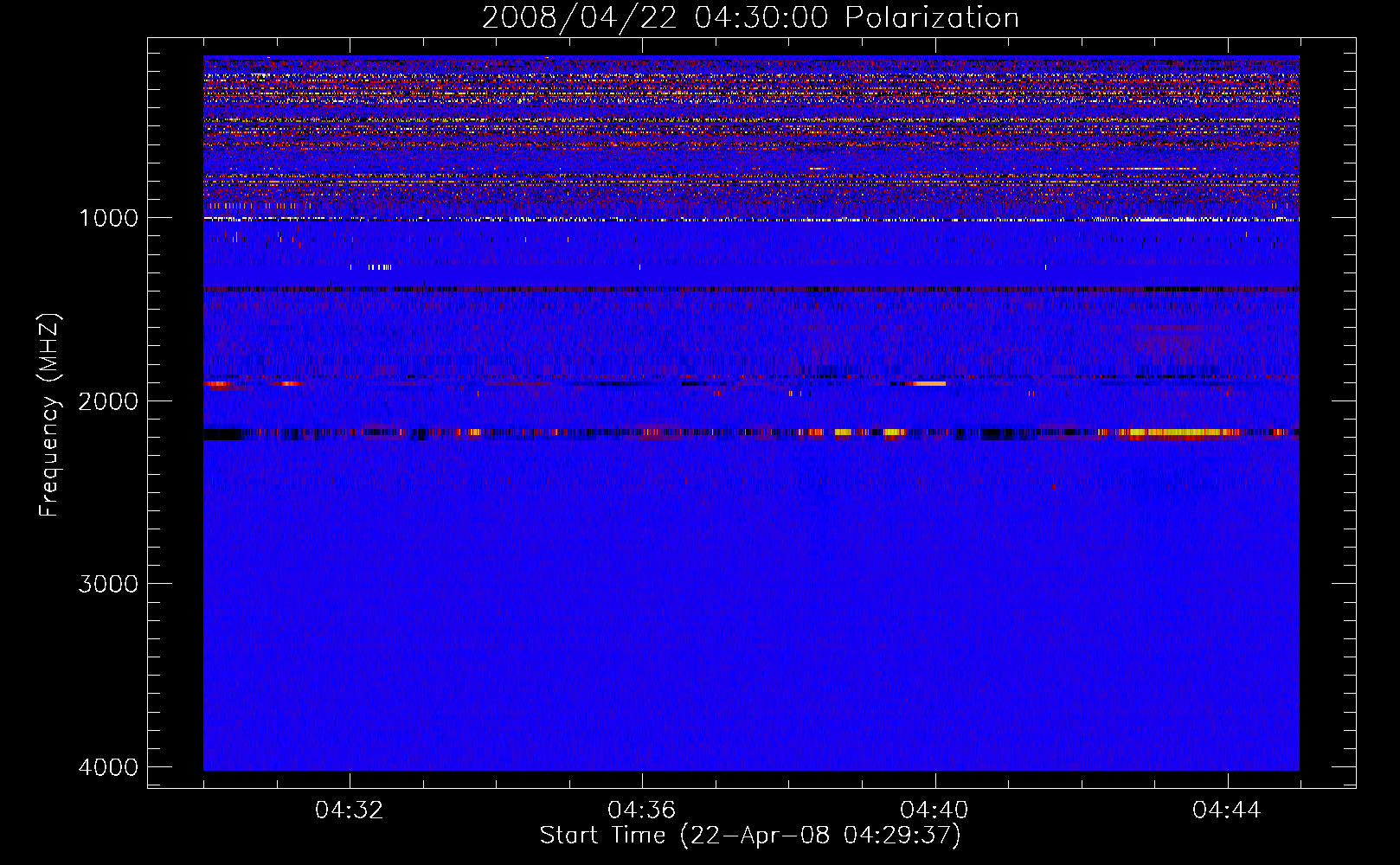
Task: Click the plot title '2008/04/22 04:30:00 Polarization'
Action: pyautogui.click(x=750, y=17)
